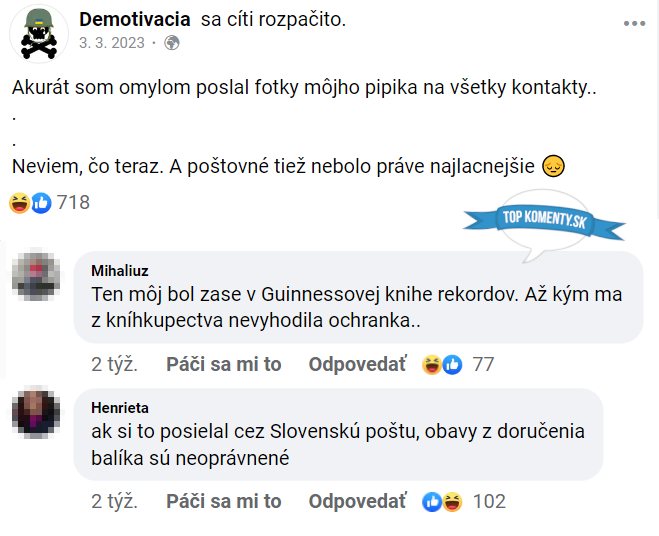This screenshot has height=536, width=659.
Task: Open the Henrieta commenter name
Action: click(120, 407)
